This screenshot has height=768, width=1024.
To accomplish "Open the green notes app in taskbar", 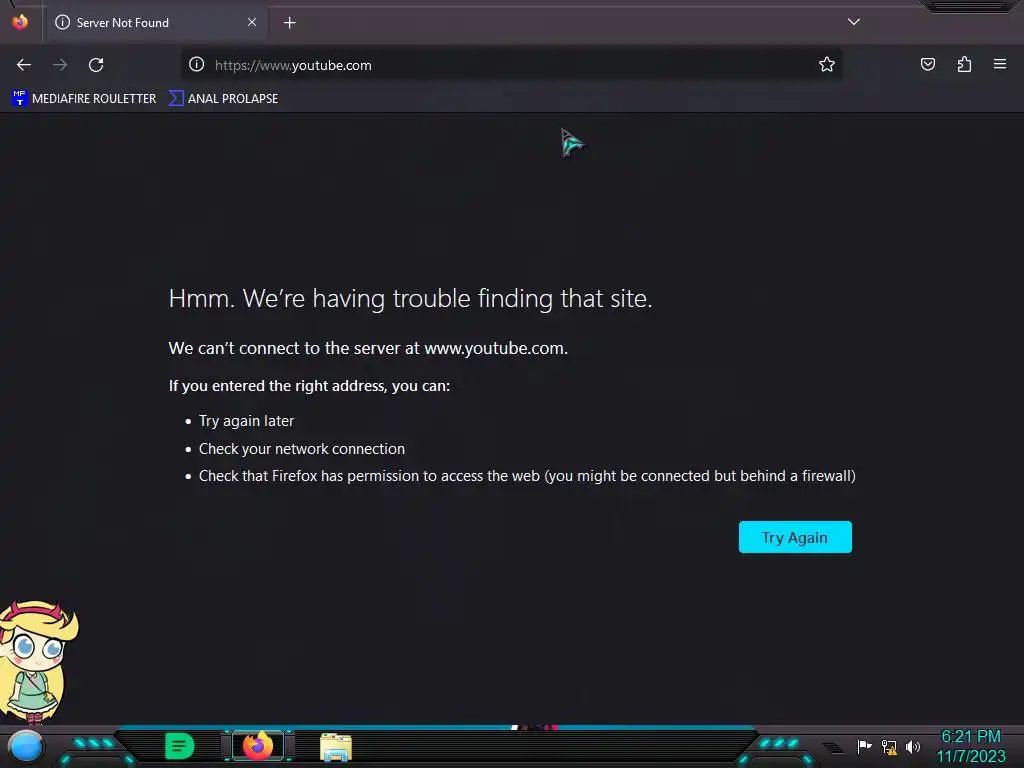I will point(180,746).
